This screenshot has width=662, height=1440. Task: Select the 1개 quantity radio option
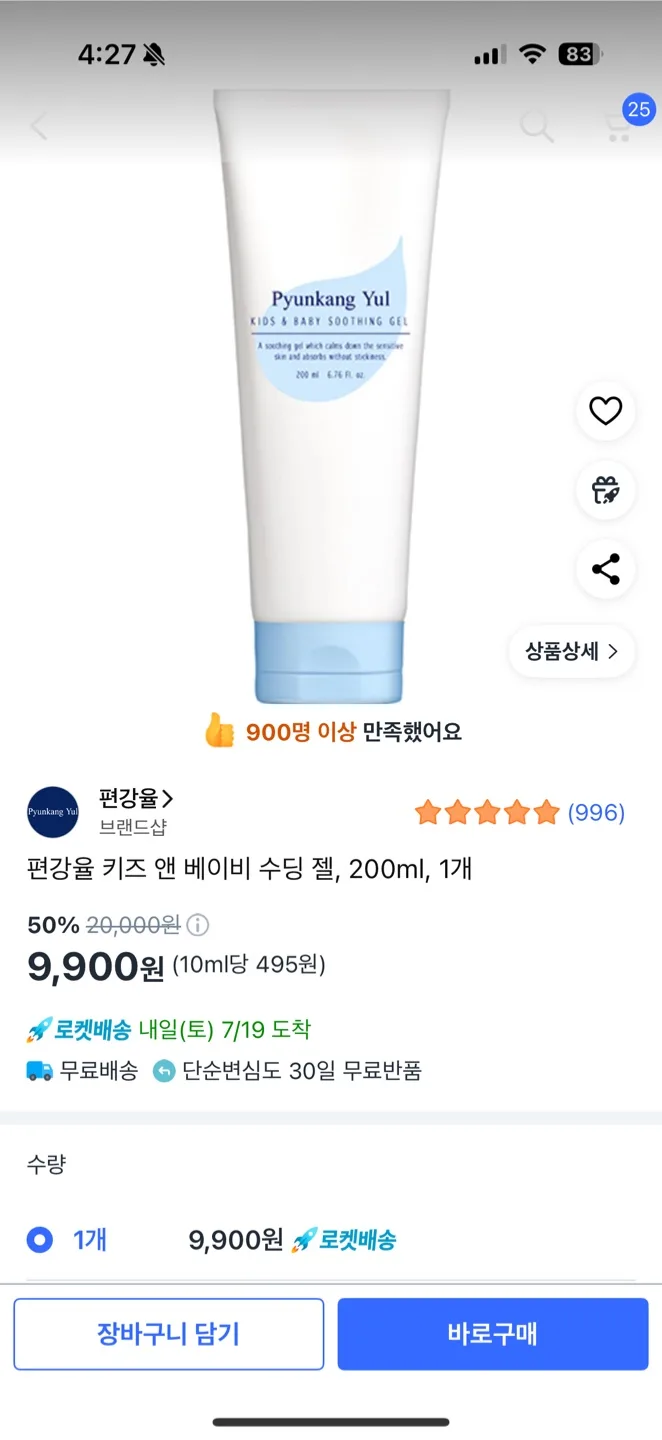click(40, 1241)
